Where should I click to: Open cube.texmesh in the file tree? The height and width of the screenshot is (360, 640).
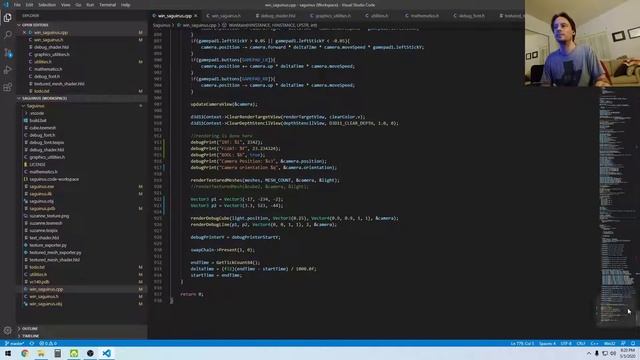(42, 128)
